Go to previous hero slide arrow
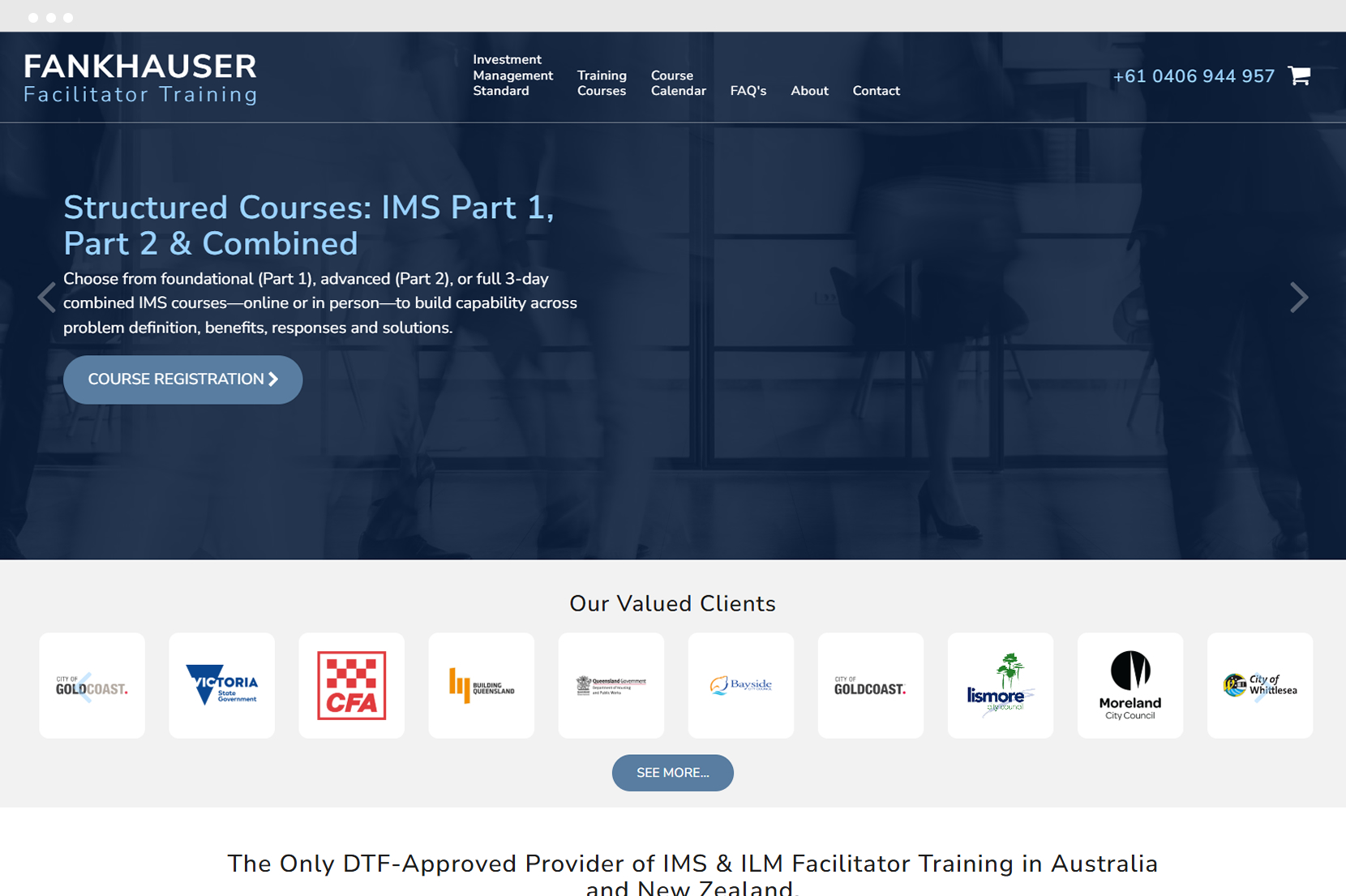1346x896 pixels. (x=47, y=298)
